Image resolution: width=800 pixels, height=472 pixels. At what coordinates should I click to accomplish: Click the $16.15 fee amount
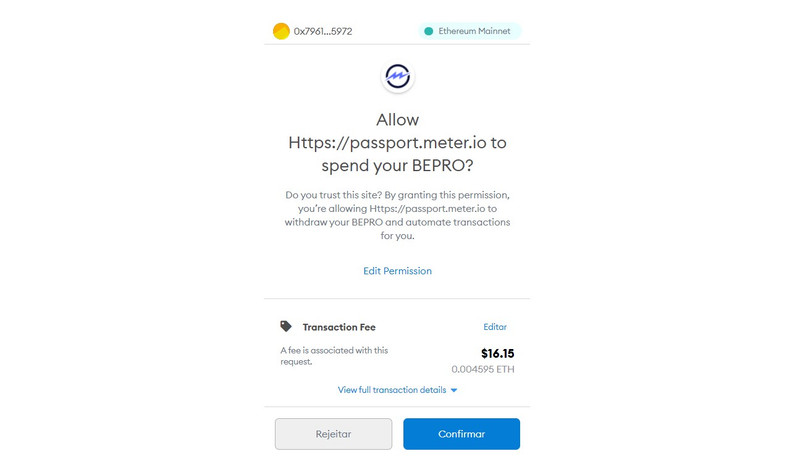pyautogui.click(x=497, y=353)
